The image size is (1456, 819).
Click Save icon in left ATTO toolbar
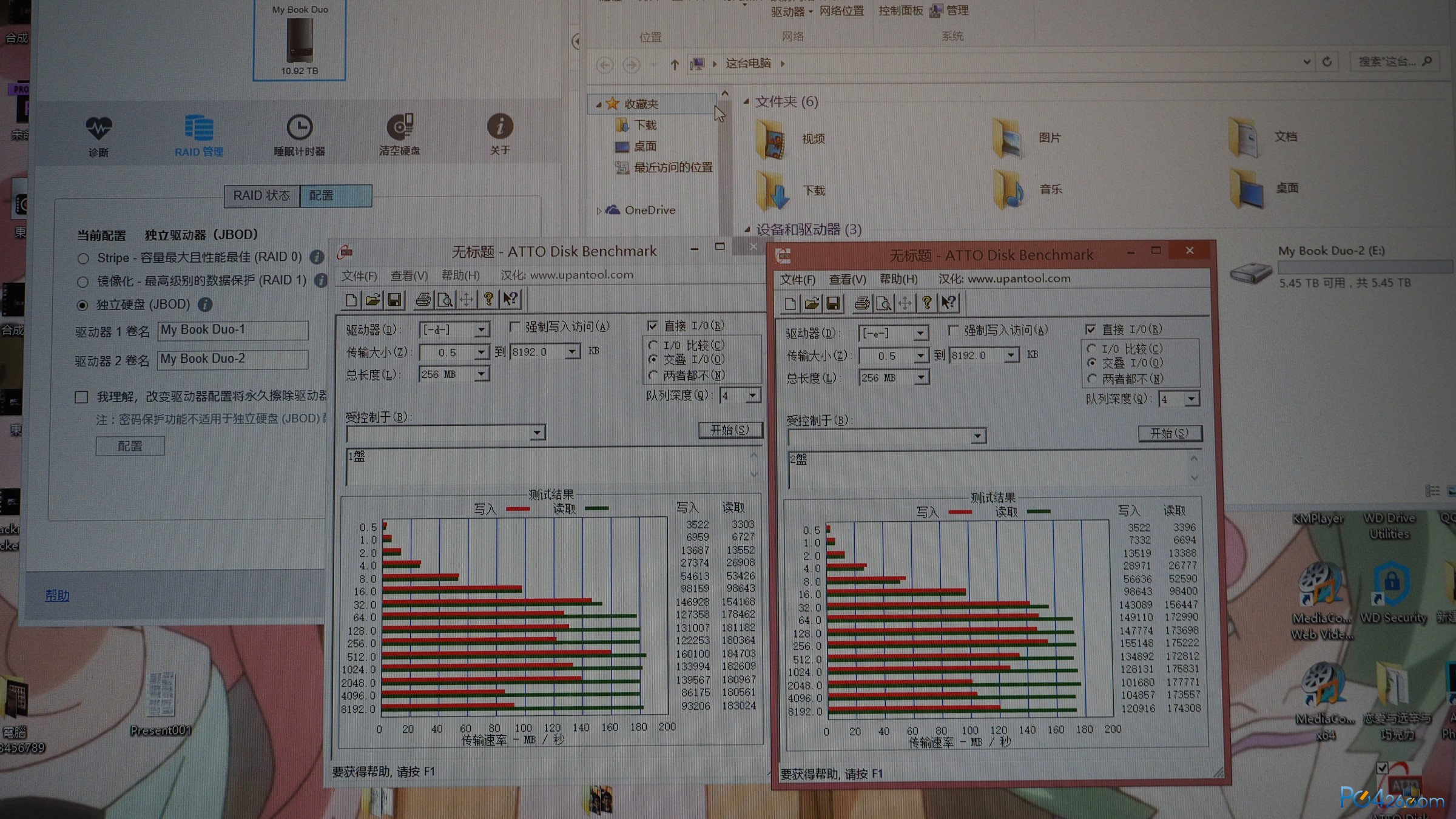[x=394, y=300]
